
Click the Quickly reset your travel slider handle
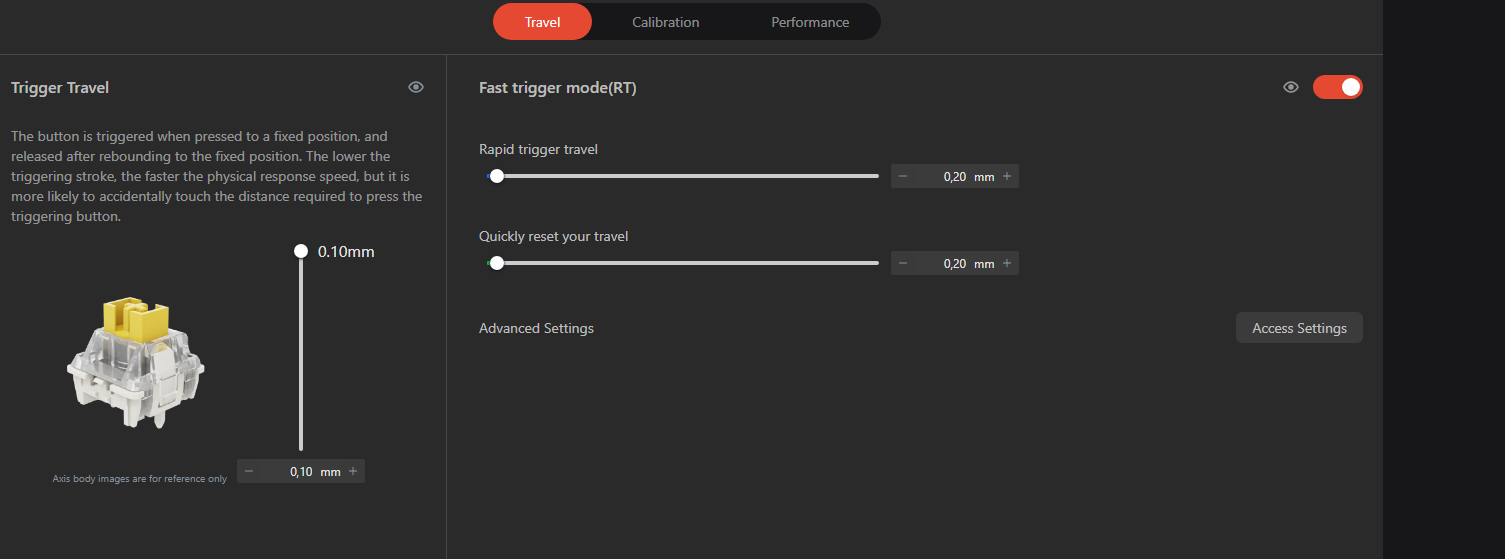(x=497, y=263)
